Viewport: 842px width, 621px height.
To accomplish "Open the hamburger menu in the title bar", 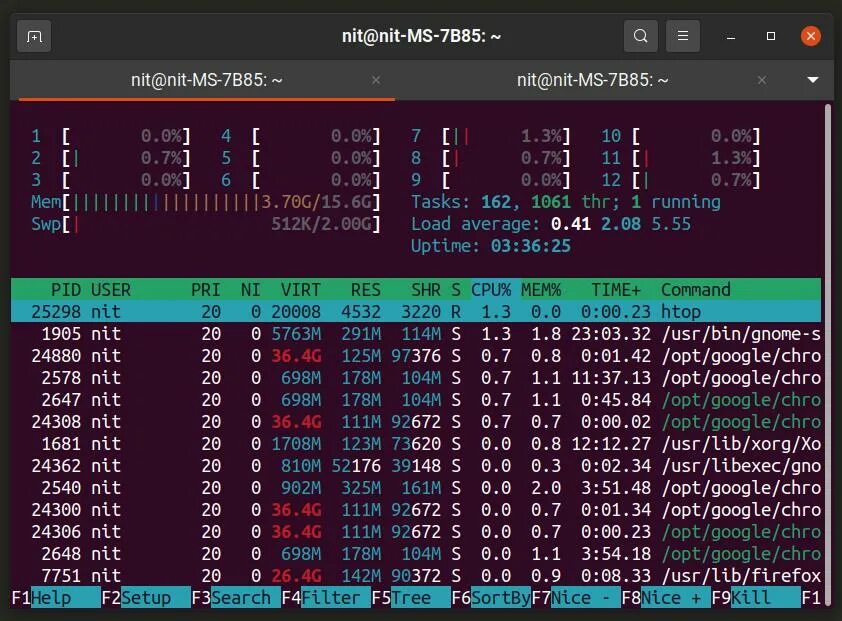I will pyautogui.click(x=683, y=37).
